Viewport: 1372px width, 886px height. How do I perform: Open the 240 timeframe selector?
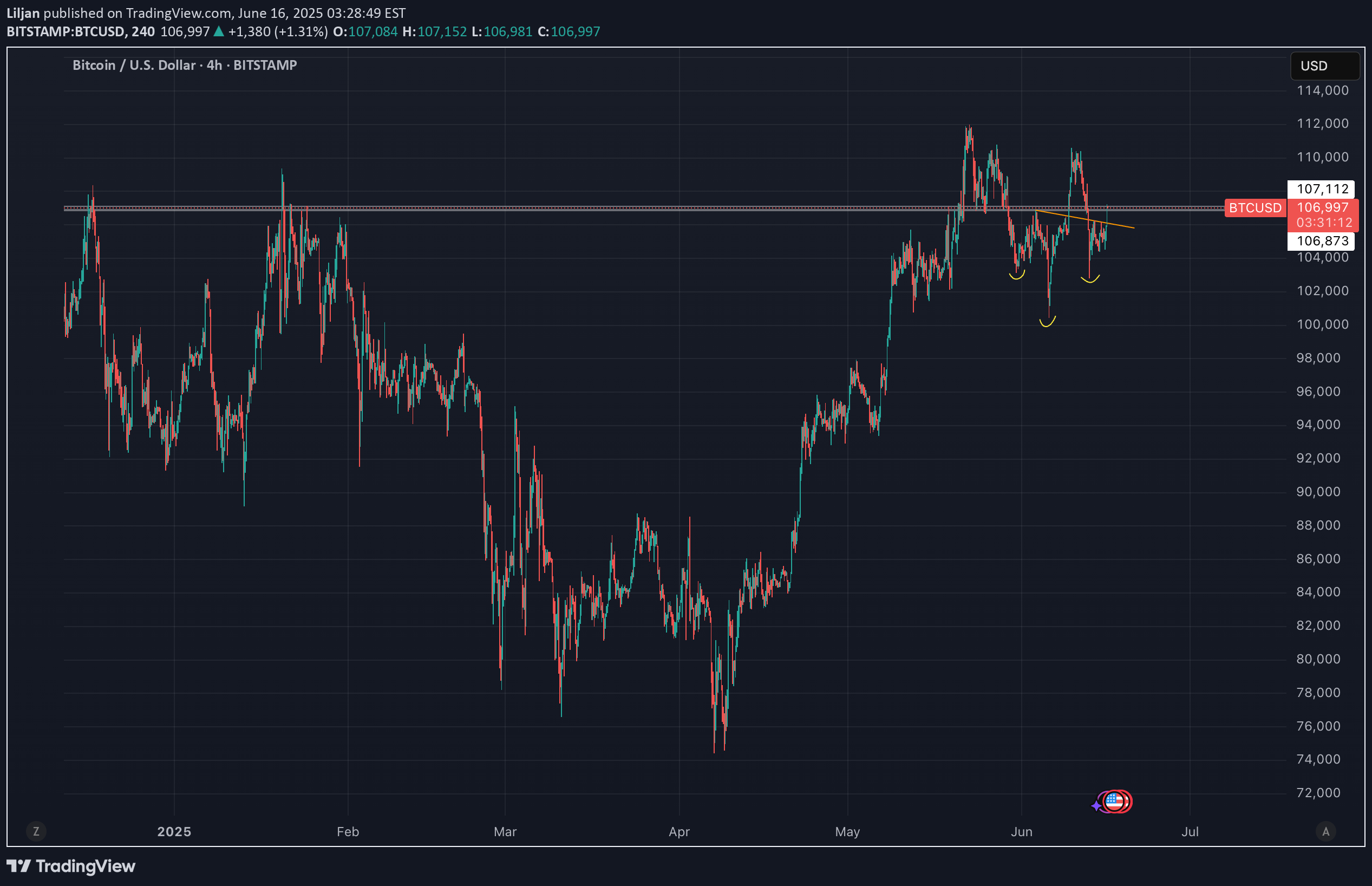[142, 32]
